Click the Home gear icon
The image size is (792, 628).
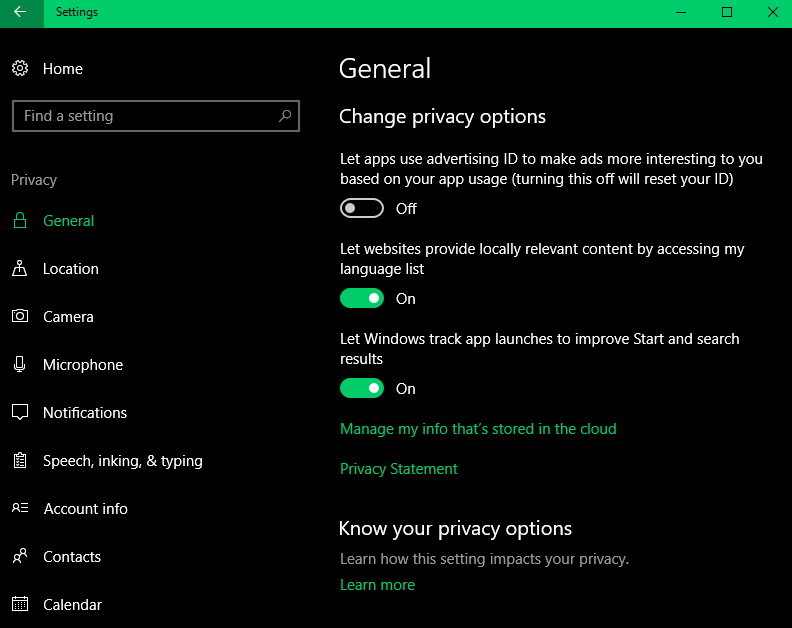[20, 69]
